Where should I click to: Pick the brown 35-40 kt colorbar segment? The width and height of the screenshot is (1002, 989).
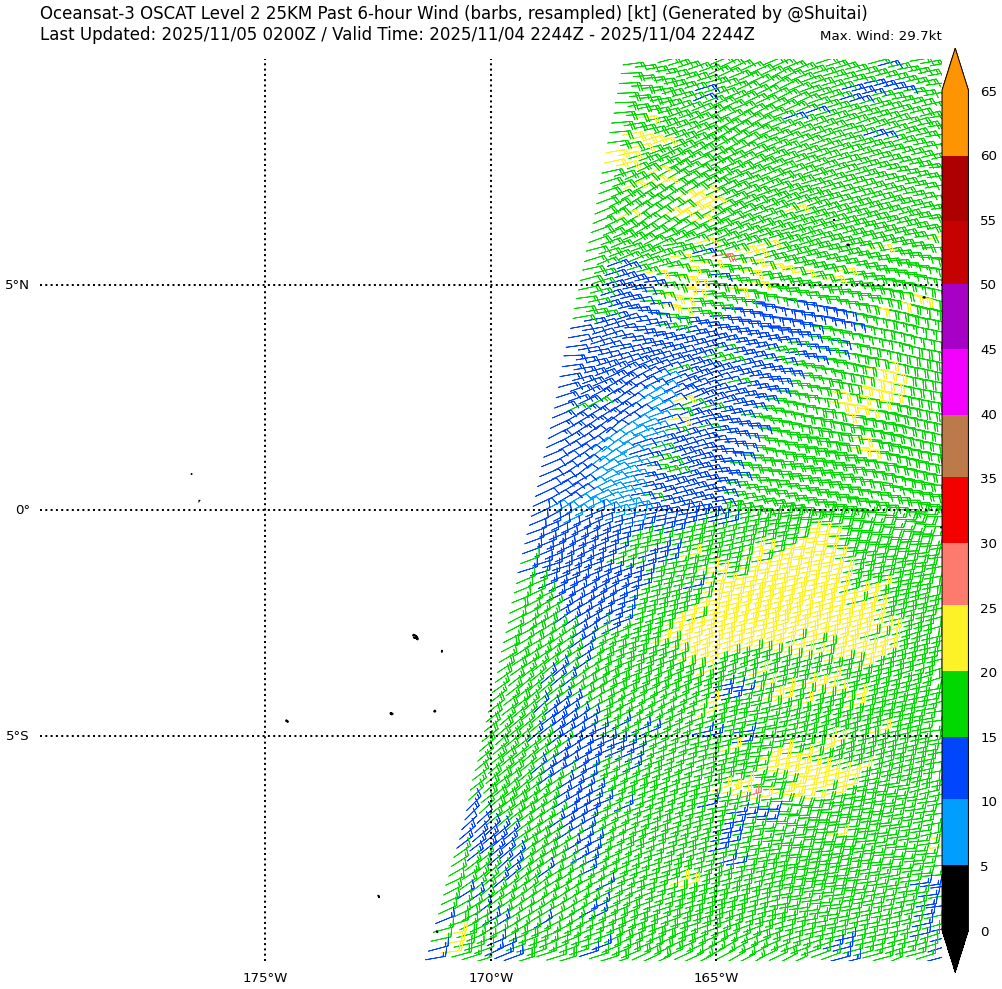click(955, 446)
